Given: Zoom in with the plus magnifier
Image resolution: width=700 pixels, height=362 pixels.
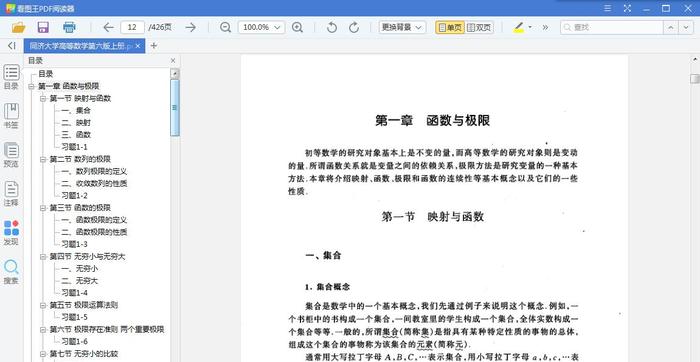Looking at the screenshot, I should click(297, 27).
